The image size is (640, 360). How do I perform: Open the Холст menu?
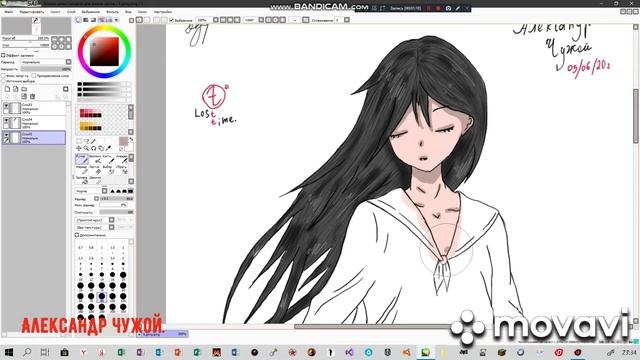[55, 12]
